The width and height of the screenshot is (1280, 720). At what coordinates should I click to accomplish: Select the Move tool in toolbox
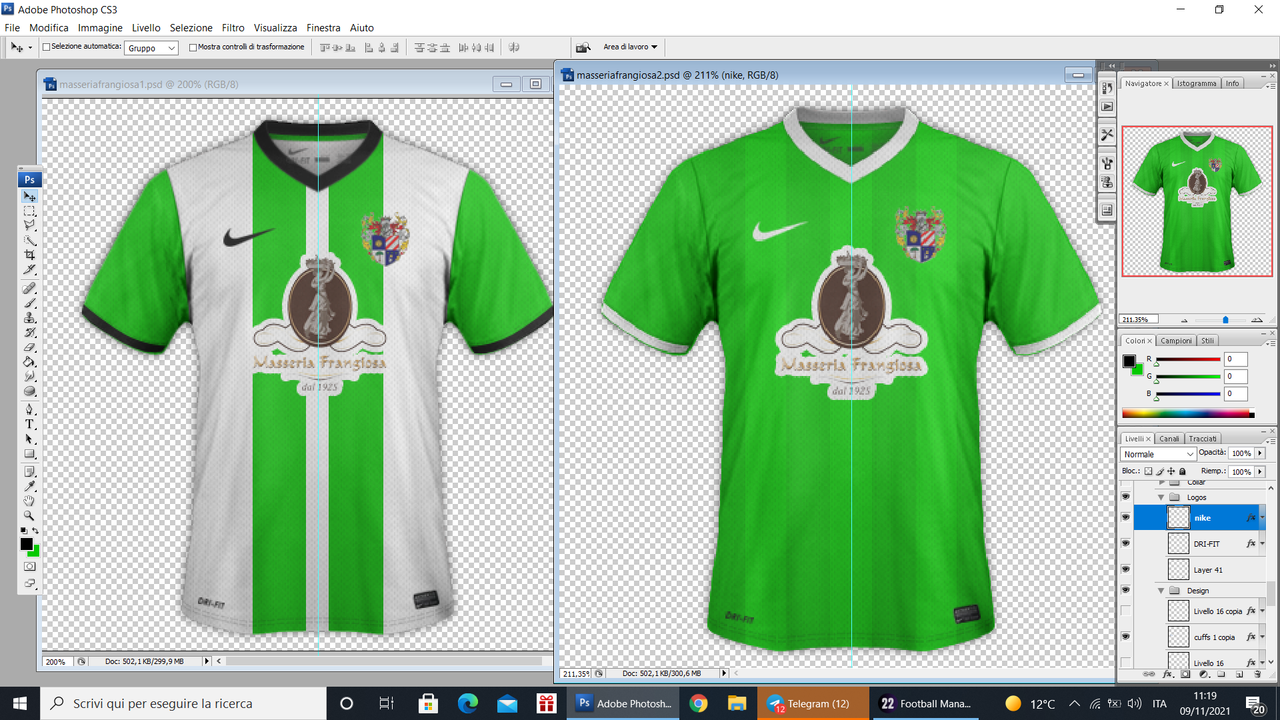coord(29,197)
